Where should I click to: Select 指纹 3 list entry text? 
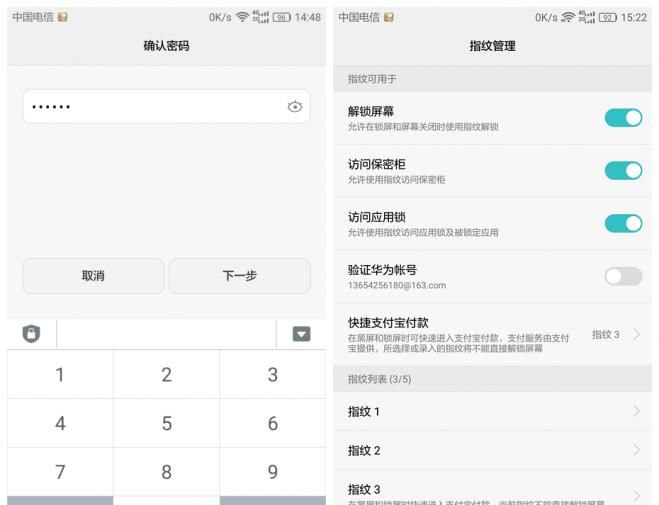point(364,489)
